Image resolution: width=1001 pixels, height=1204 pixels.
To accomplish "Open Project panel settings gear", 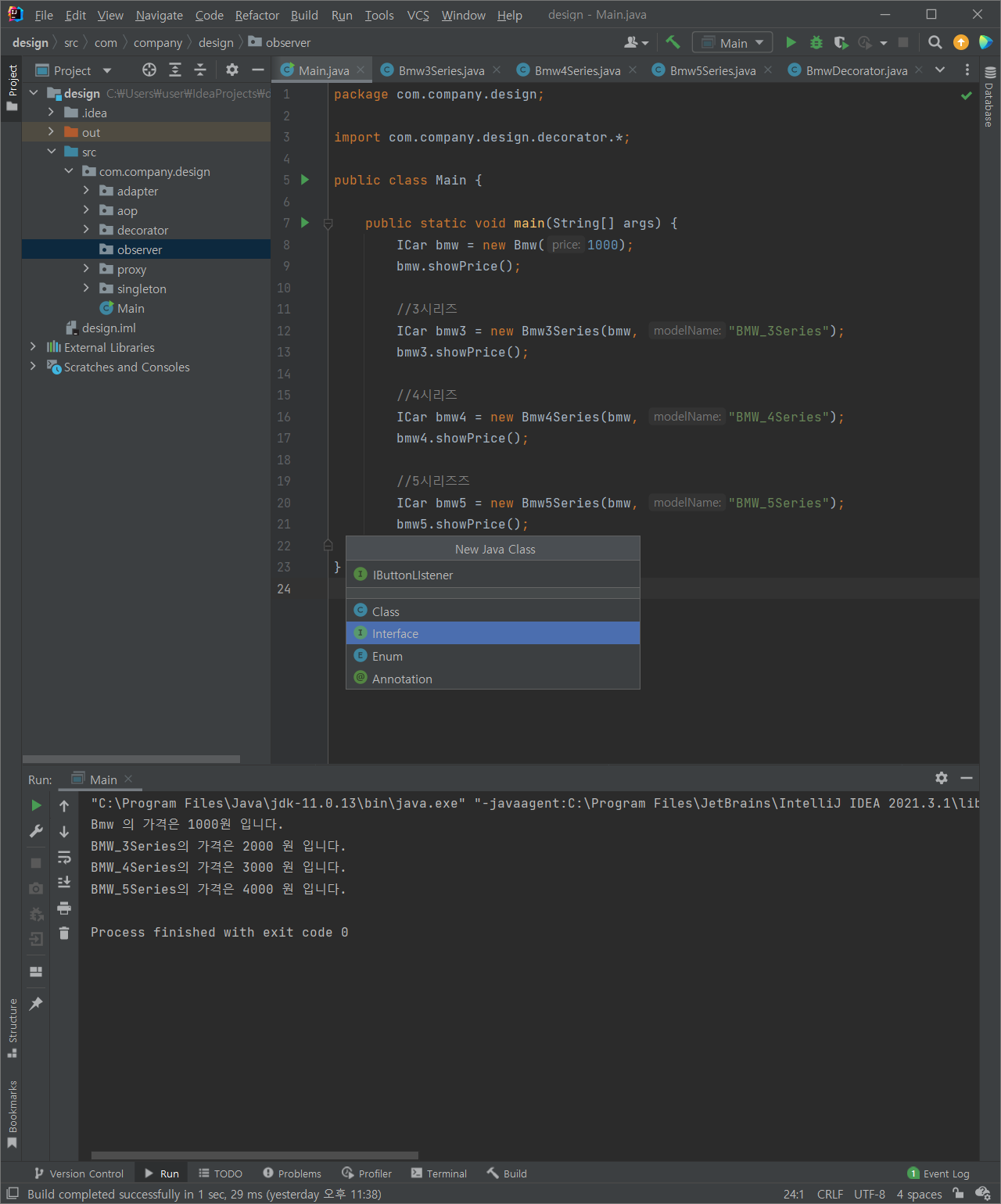I will (232, 70).
